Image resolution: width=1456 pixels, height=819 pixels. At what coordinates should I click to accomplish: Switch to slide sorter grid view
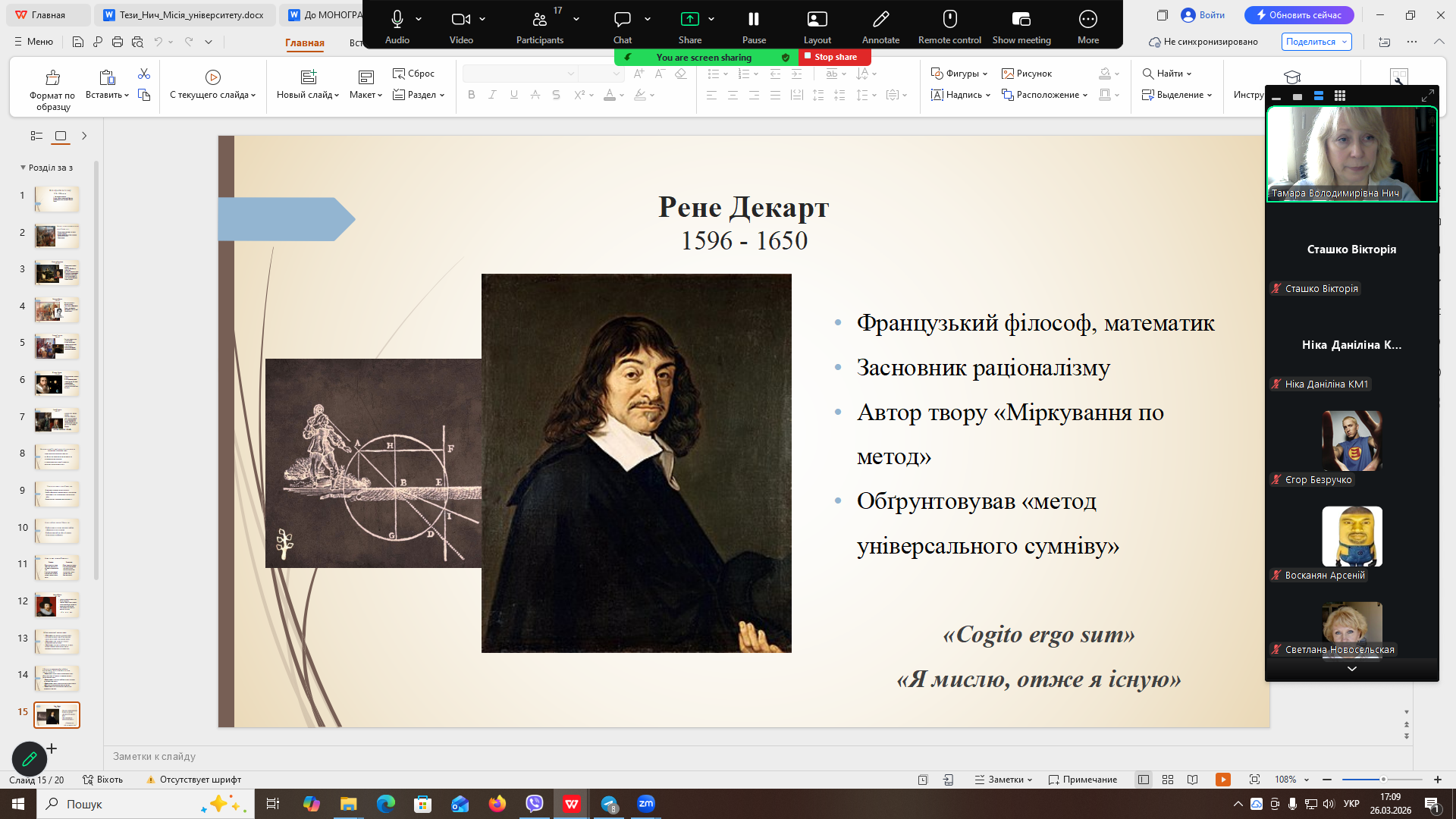coord(1168,780)
